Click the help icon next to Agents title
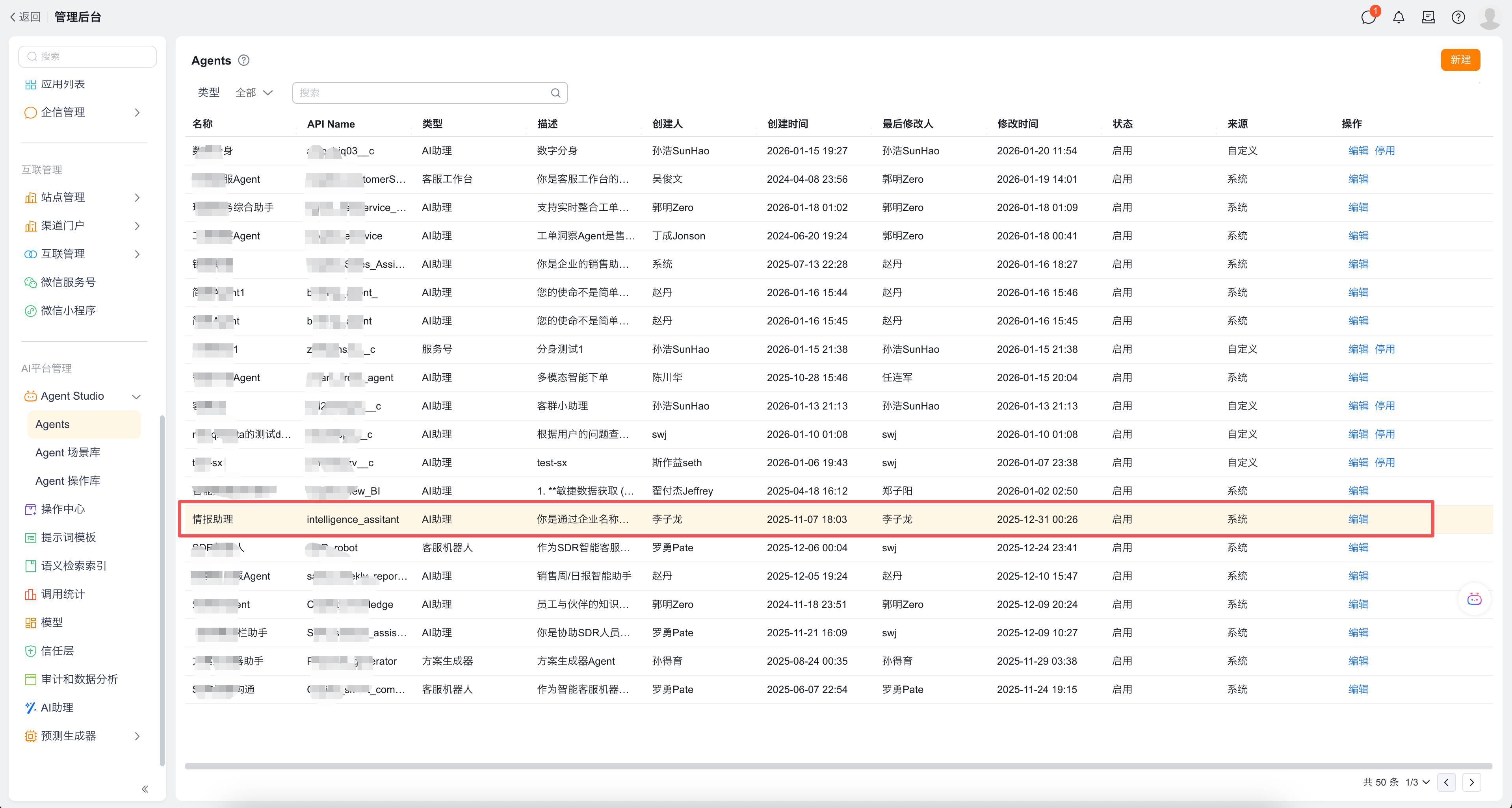Viewport: 1512px width, 808px height. click(x=243, y=60)
